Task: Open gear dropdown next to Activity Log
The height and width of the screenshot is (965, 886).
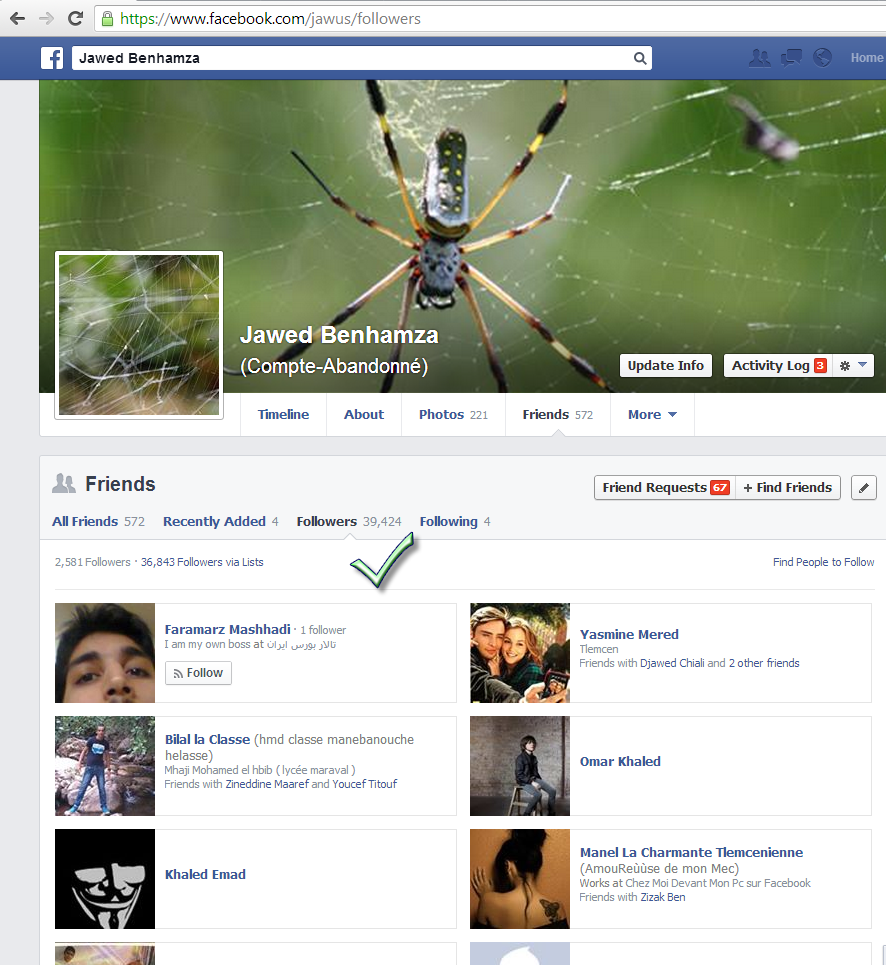Action: [x=854, y=366]
